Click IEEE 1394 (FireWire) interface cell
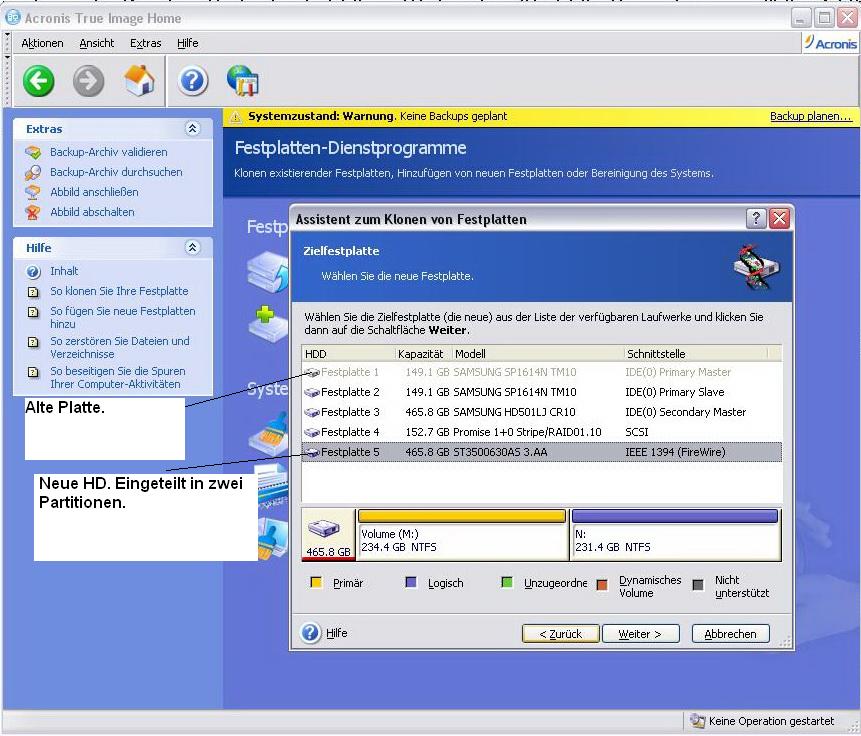Image resolution: width=861 pixels, height=736 pixels. (675, 452)
